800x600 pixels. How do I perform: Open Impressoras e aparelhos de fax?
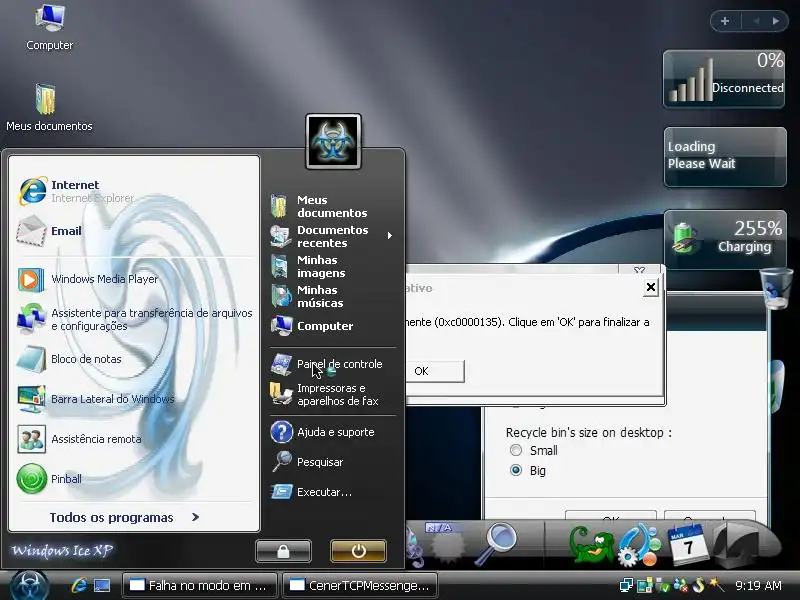point(325,394)
